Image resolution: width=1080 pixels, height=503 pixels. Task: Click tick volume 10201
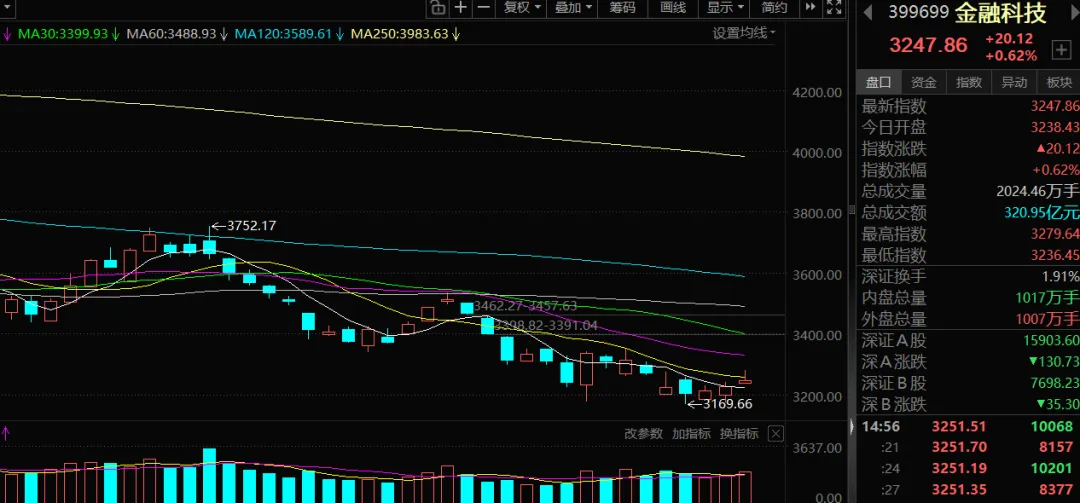(1052, 469)
